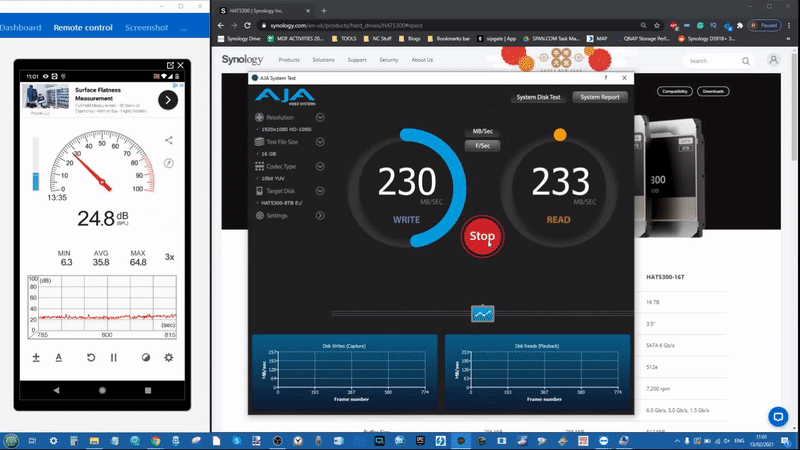Open the overflow ellipsis after Screenshot tab
The height and width of the screenshot is (450, 800).
tap(184, 29)
